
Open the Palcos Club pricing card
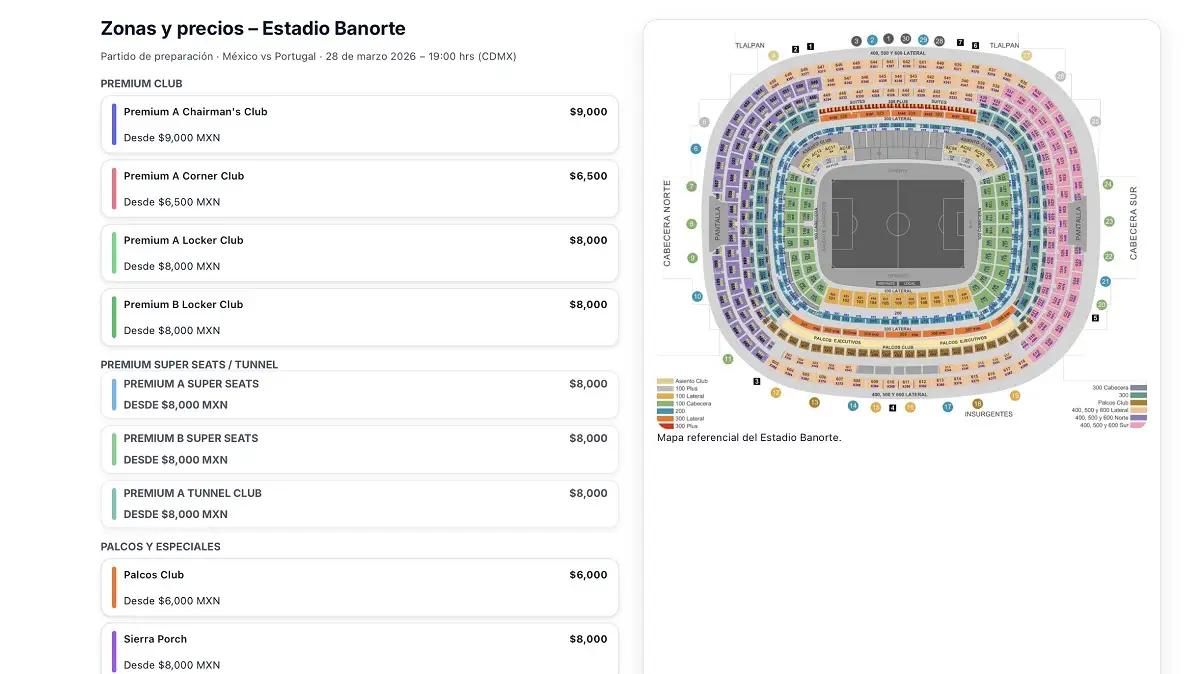click(x=360, y=587)
